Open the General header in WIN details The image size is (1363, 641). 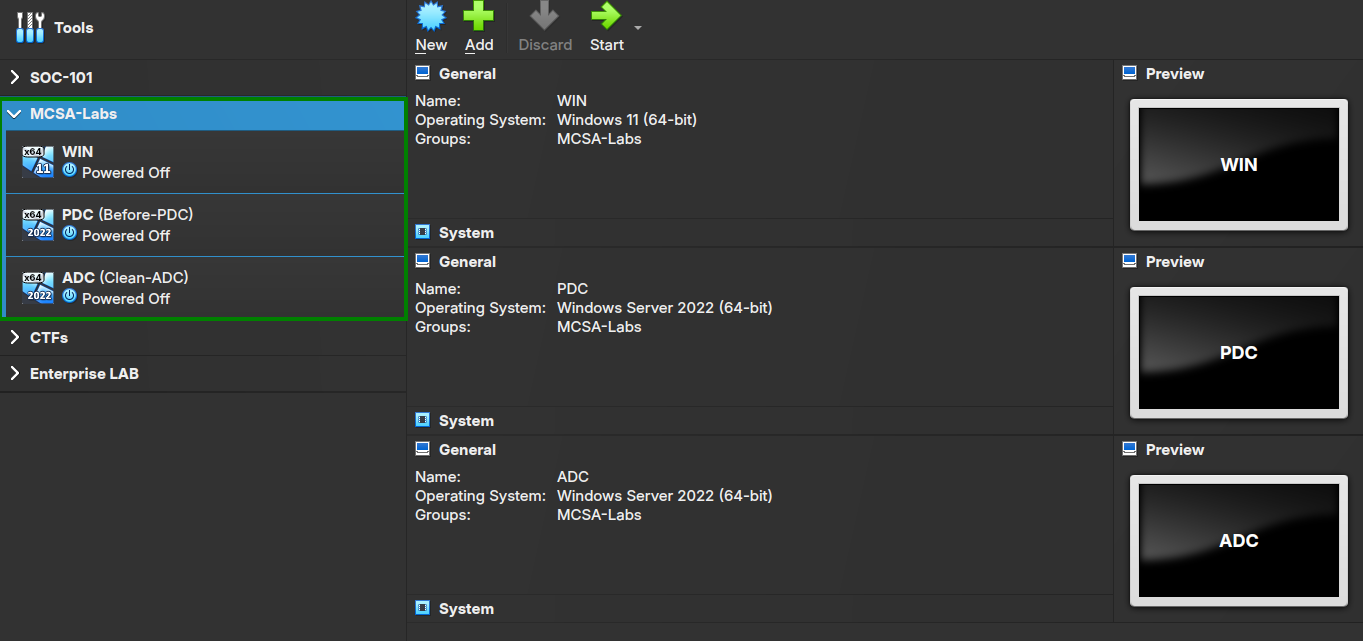pyautogui.click(x=467, y=74)
